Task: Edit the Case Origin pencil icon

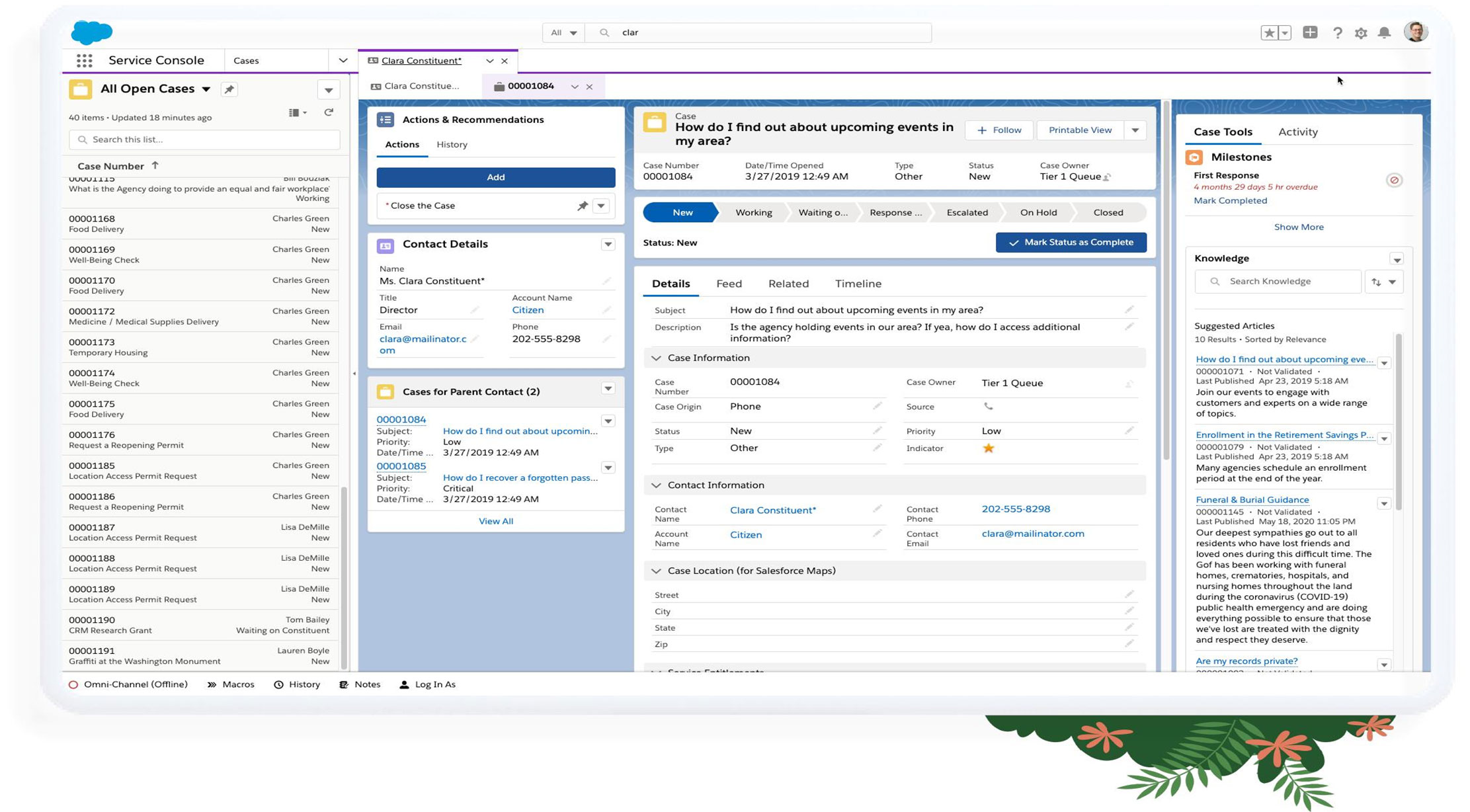Action: [877, 406]
